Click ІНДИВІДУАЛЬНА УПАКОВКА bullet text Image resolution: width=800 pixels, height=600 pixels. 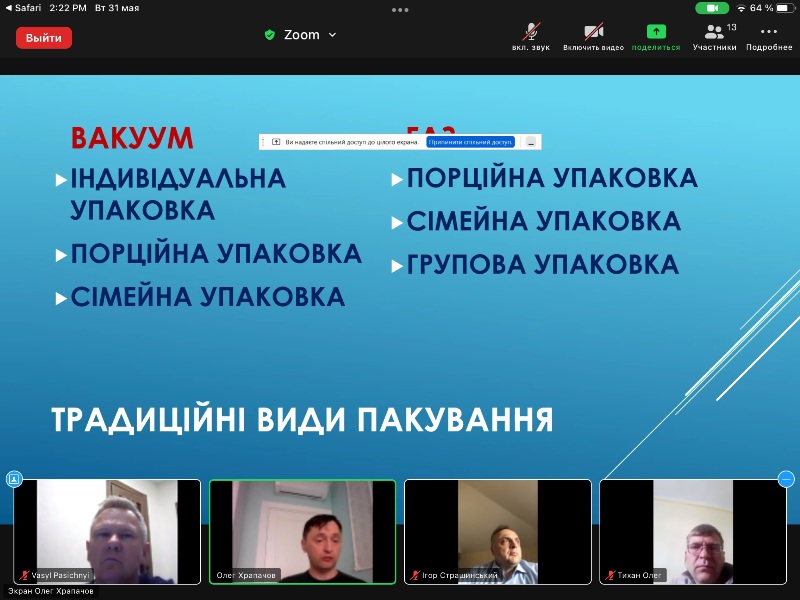(178, 194)
